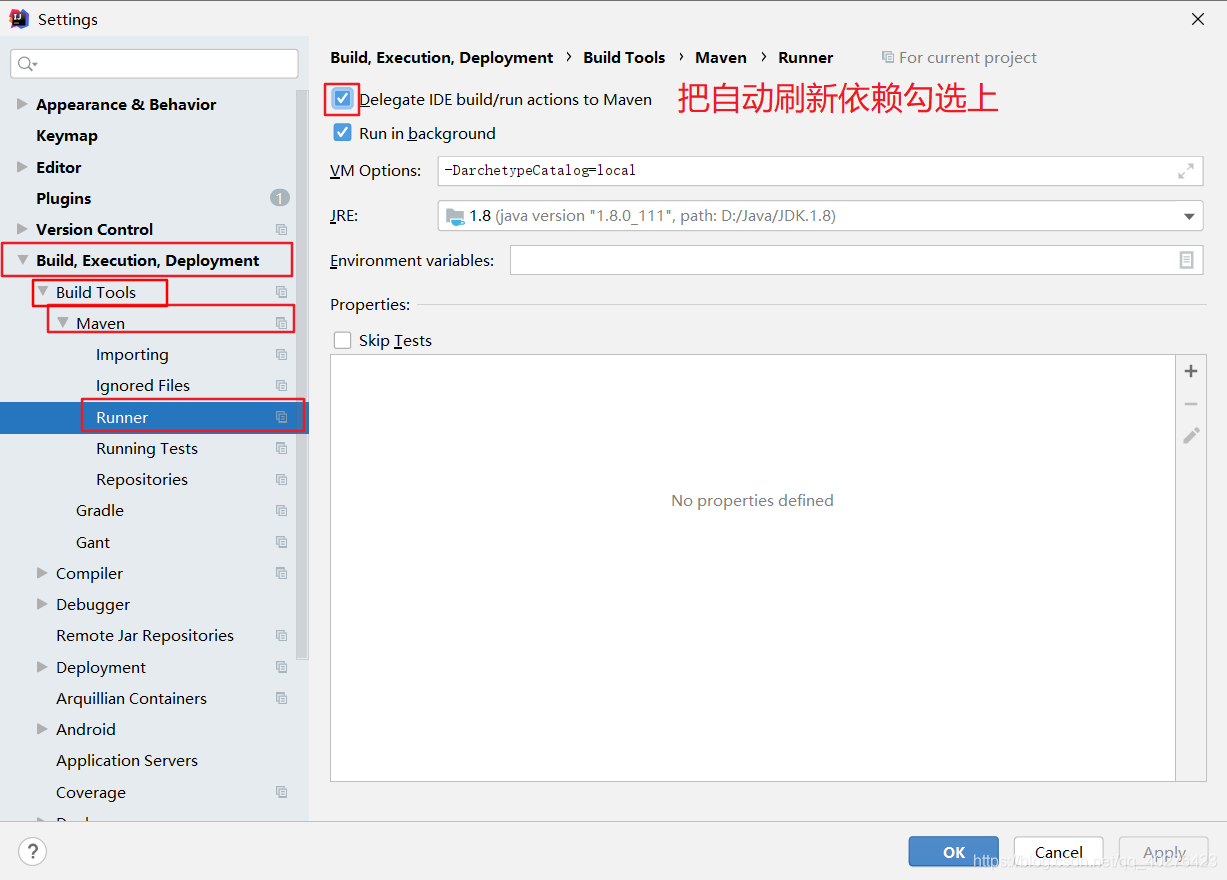Click project-level icon beside Importing
Image resolution: width=1227 pixels, height=880 pixels.
[x=281, y=355]
